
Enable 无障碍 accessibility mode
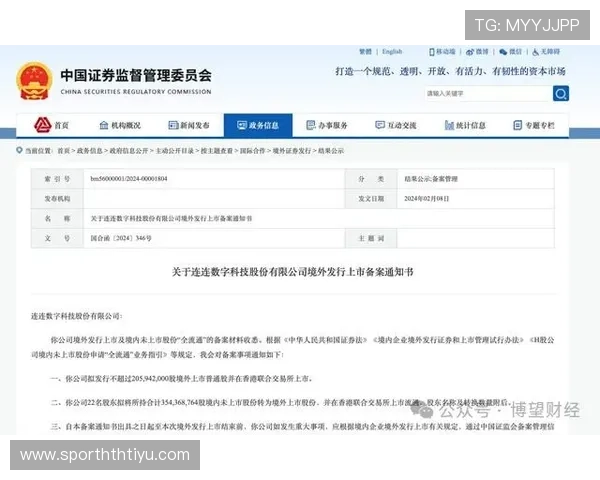(546, 52)
